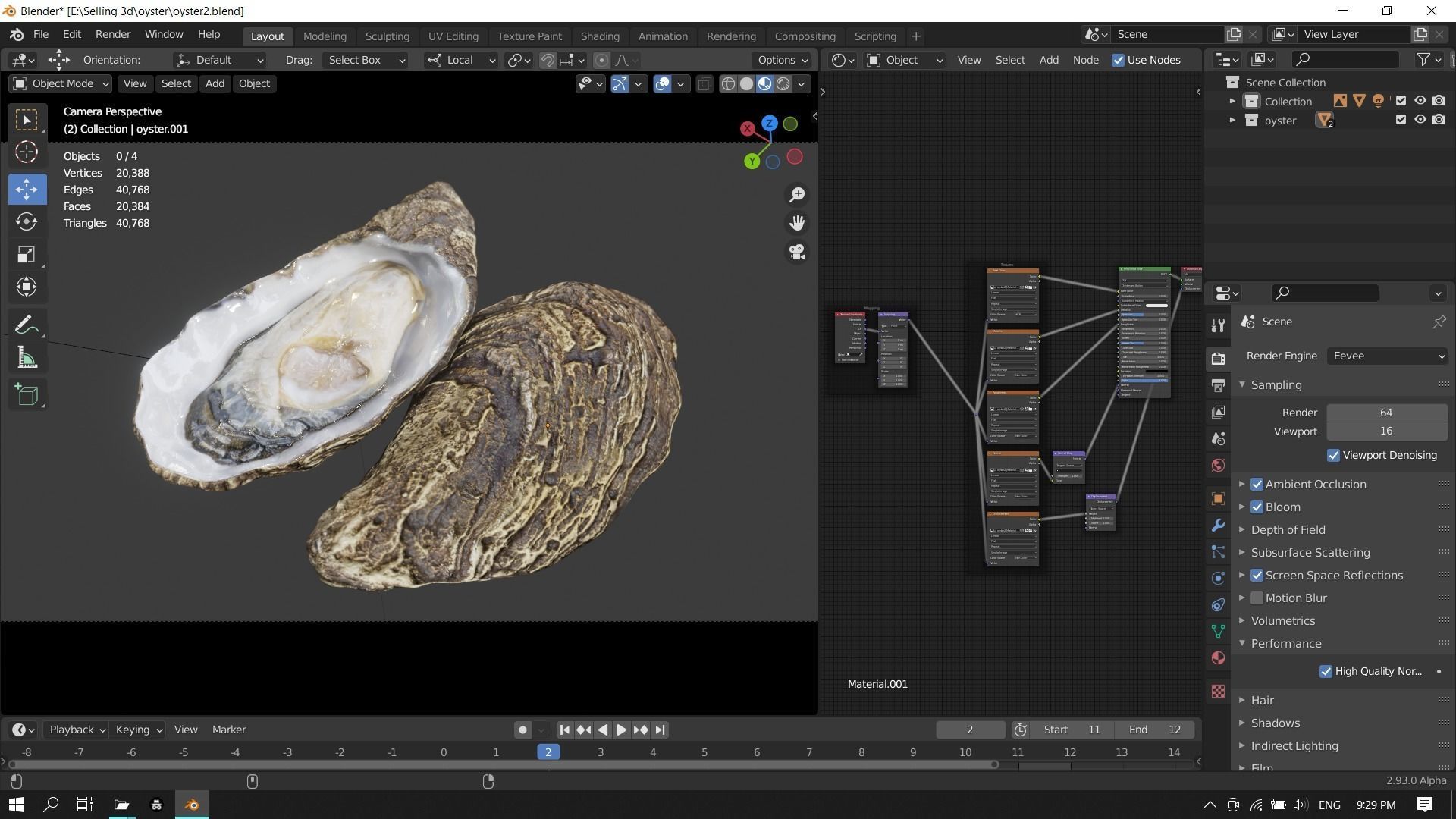Open the Material properties tab

pyautogui.click(x=1218, y=657)
